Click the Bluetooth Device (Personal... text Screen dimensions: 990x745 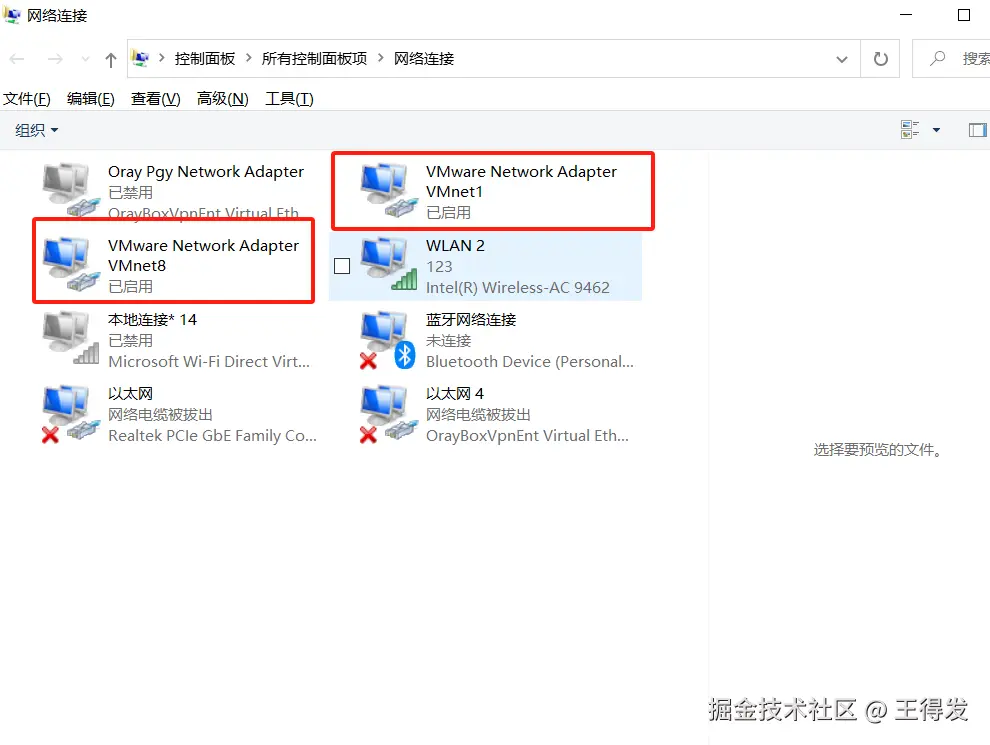pos(530,362)
